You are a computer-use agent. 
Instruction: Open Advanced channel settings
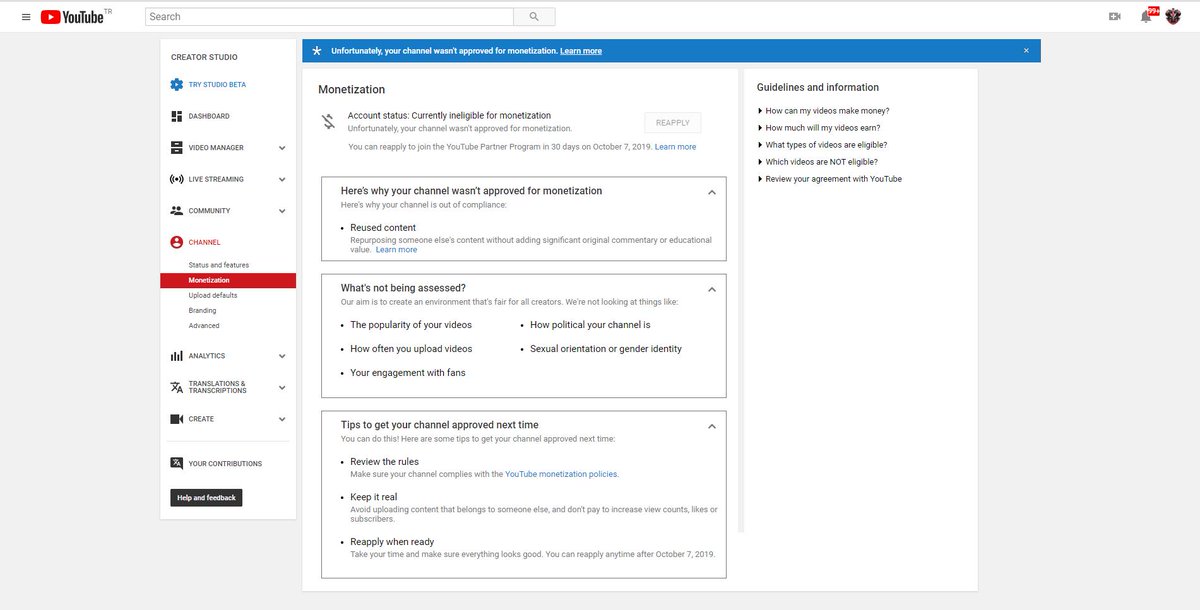point(204,325)
